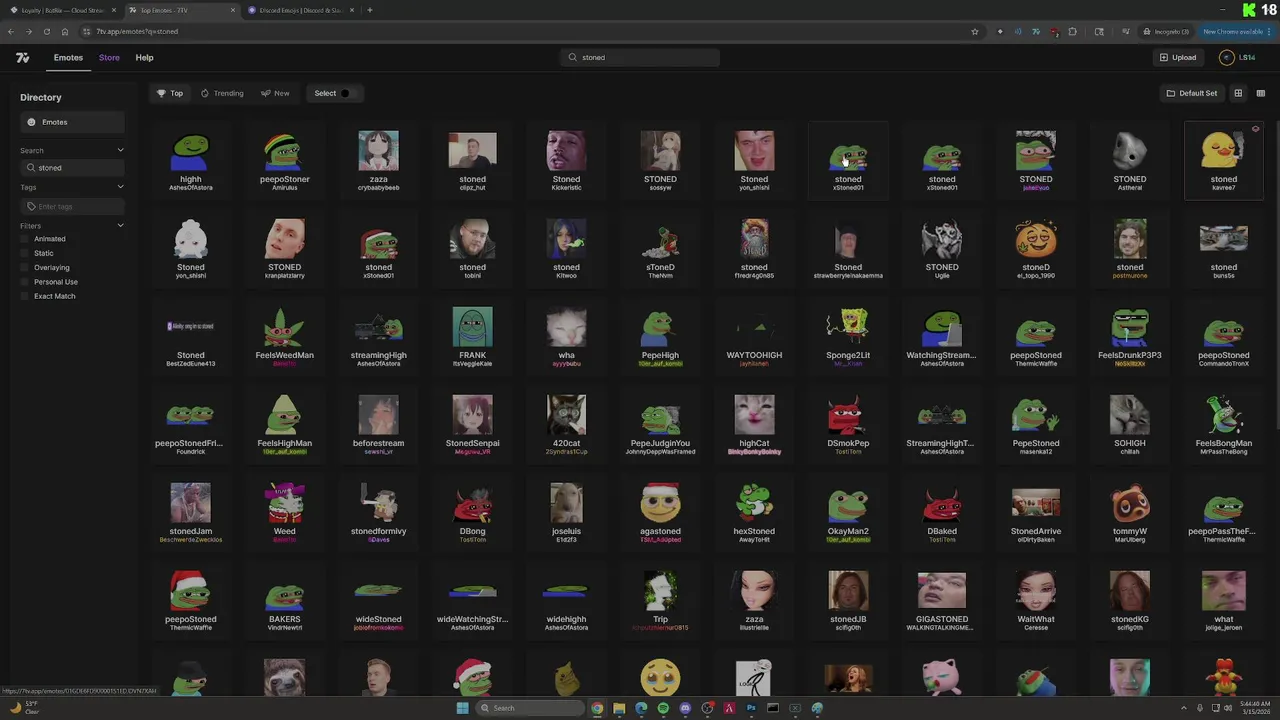
Task: Open the WAYTOOHIGH emote
Action: [754, 336]
